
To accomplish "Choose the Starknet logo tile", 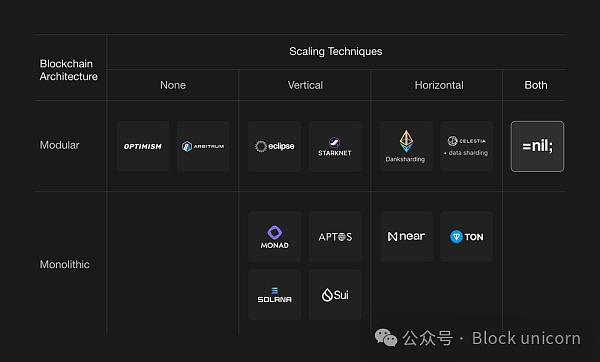I will [x=335, y=146].
